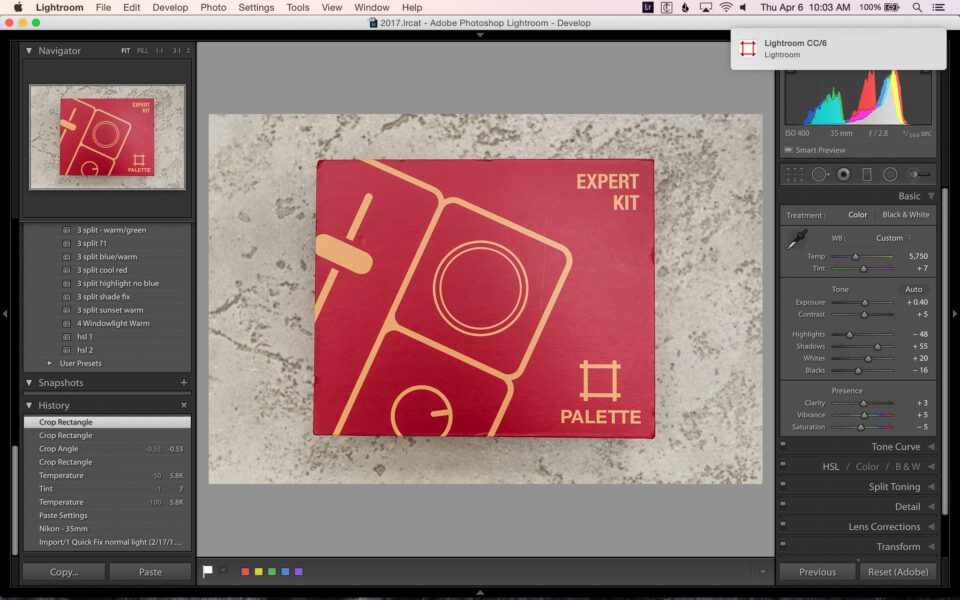Toggle the top module panel arrow
This screenshot has width=960, height=600.
point(480,35)
